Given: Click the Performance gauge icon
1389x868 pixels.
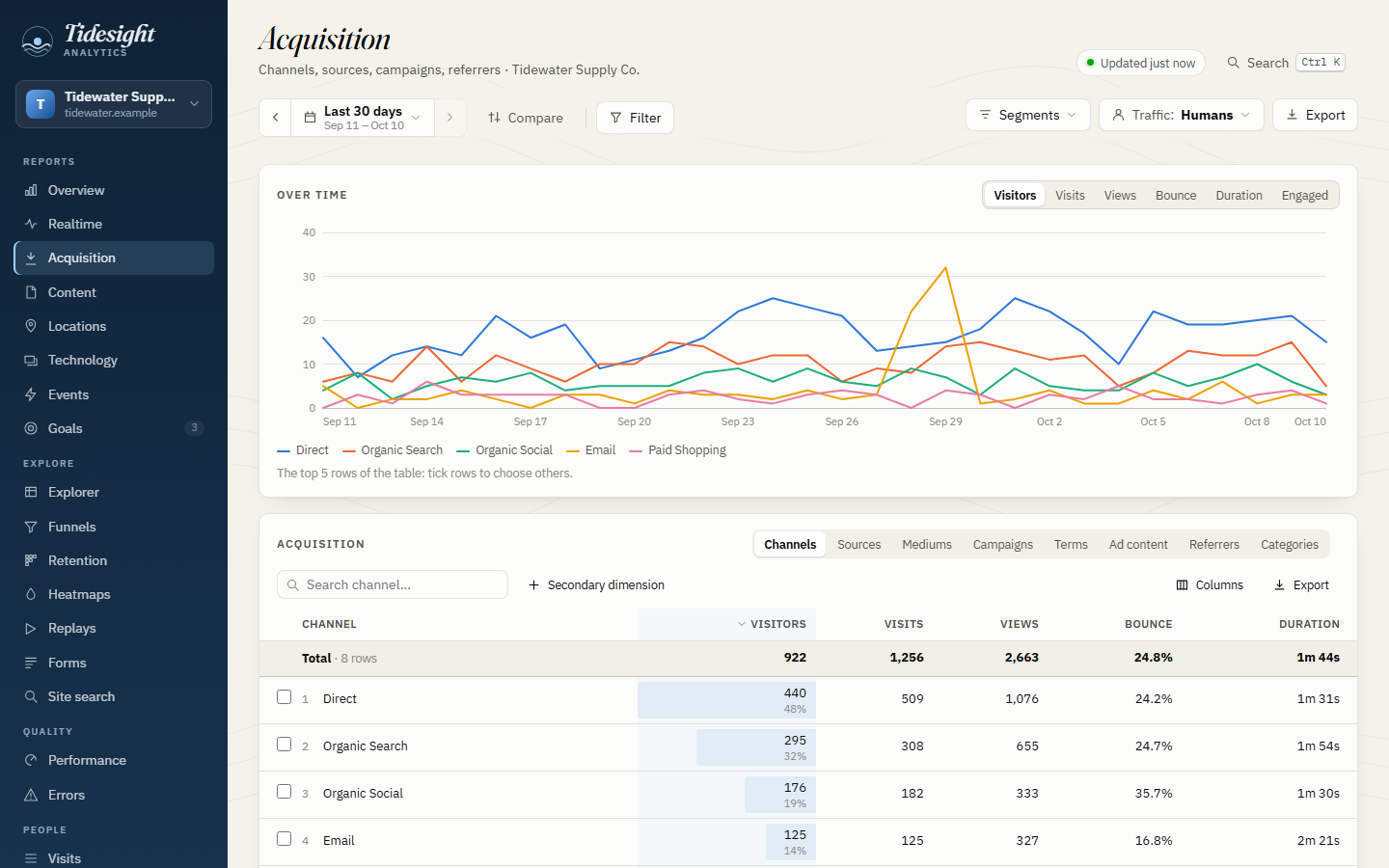Looking at the screenshot, I should (31, 760).
